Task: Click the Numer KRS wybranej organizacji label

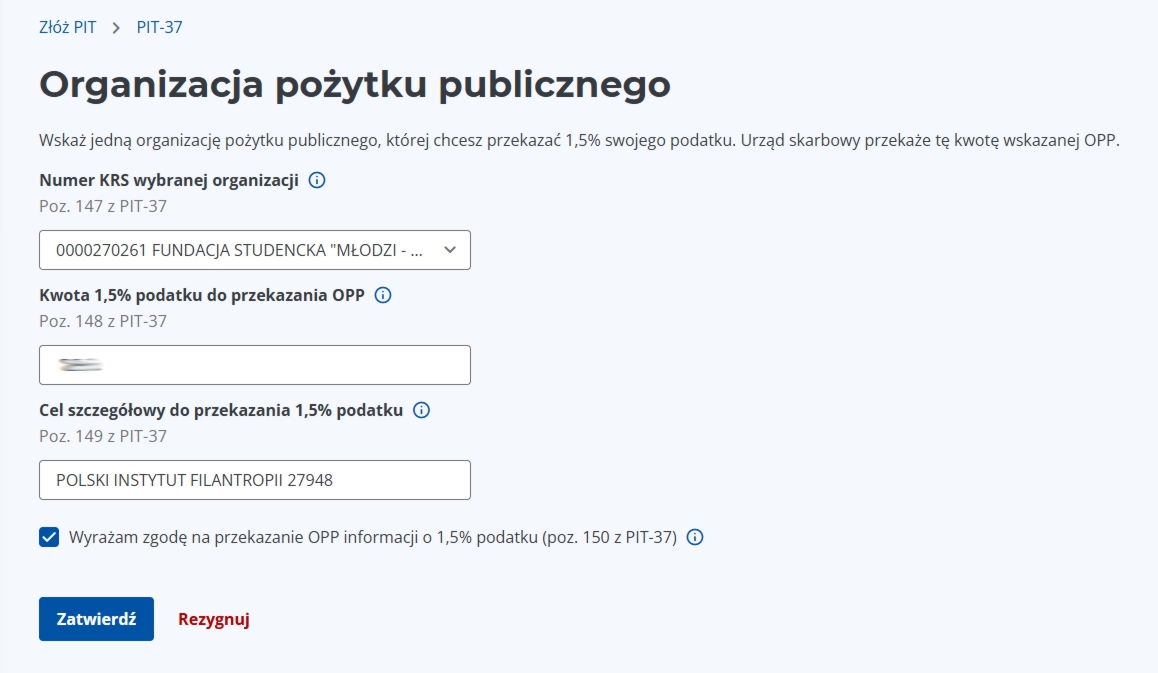Action: click(169, 181)
